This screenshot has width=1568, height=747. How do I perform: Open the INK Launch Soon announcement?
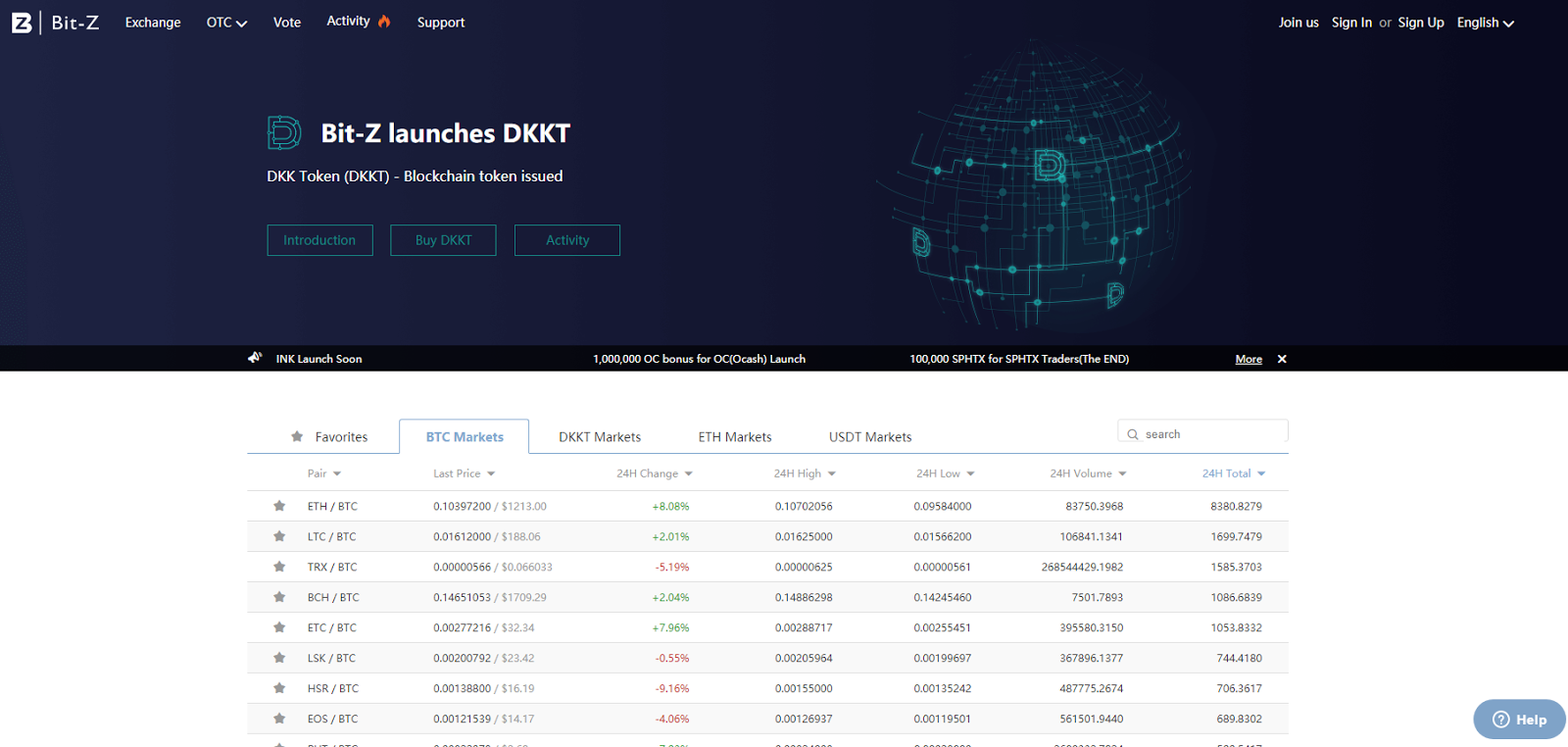click(318, 359)
